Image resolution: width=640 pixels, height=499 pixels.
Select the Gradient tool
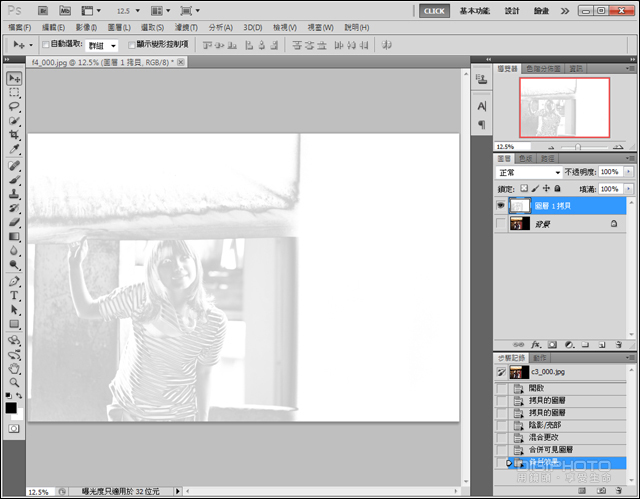(x=14, y=237)
